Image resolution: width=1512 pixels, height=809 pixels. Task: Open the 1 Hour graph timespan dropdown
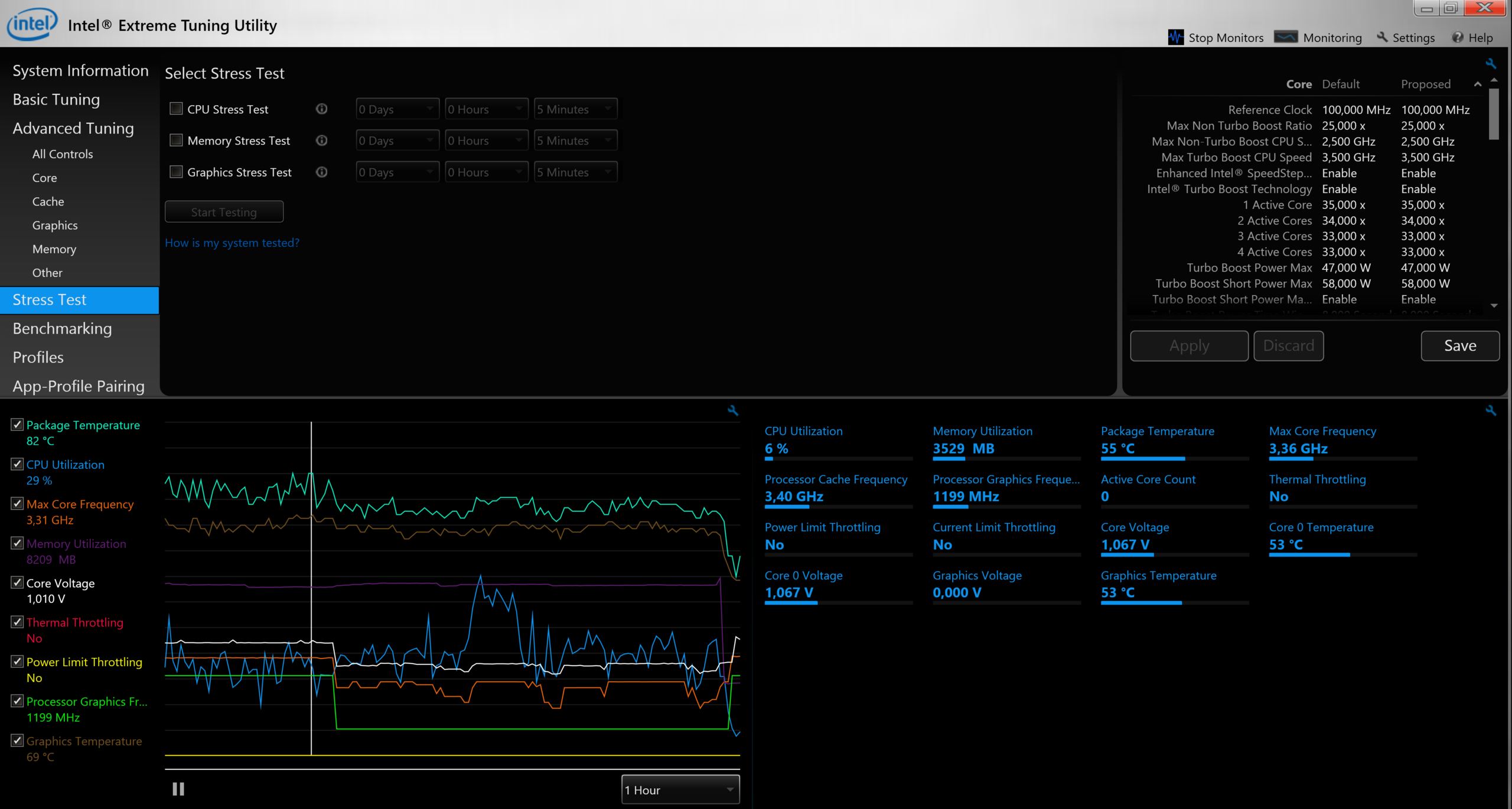click(x=680, y=790)
